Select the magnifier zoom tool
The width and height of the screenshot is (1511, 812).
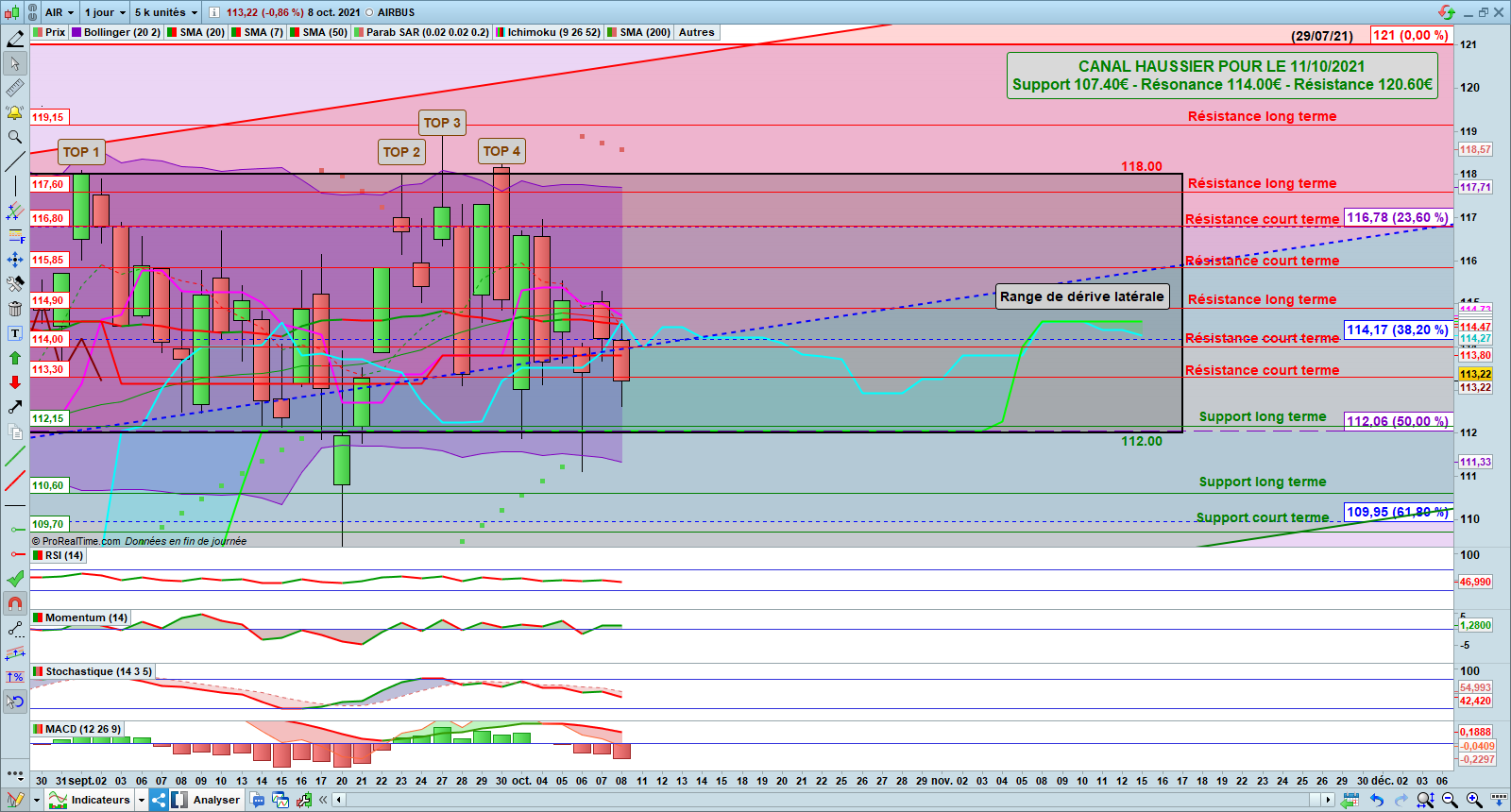click(15, 137)
